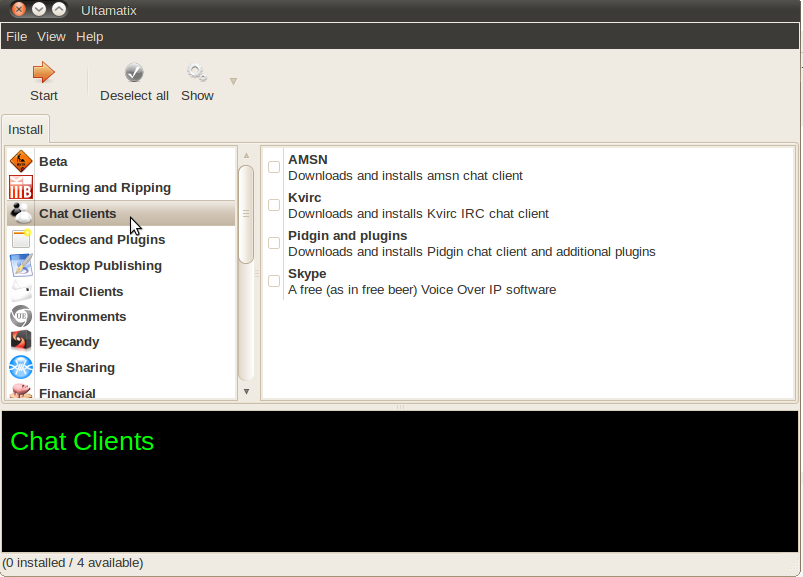Maximize the Ultamatix window
Viewport: 803px width, 577px height.
click(59, 9)
